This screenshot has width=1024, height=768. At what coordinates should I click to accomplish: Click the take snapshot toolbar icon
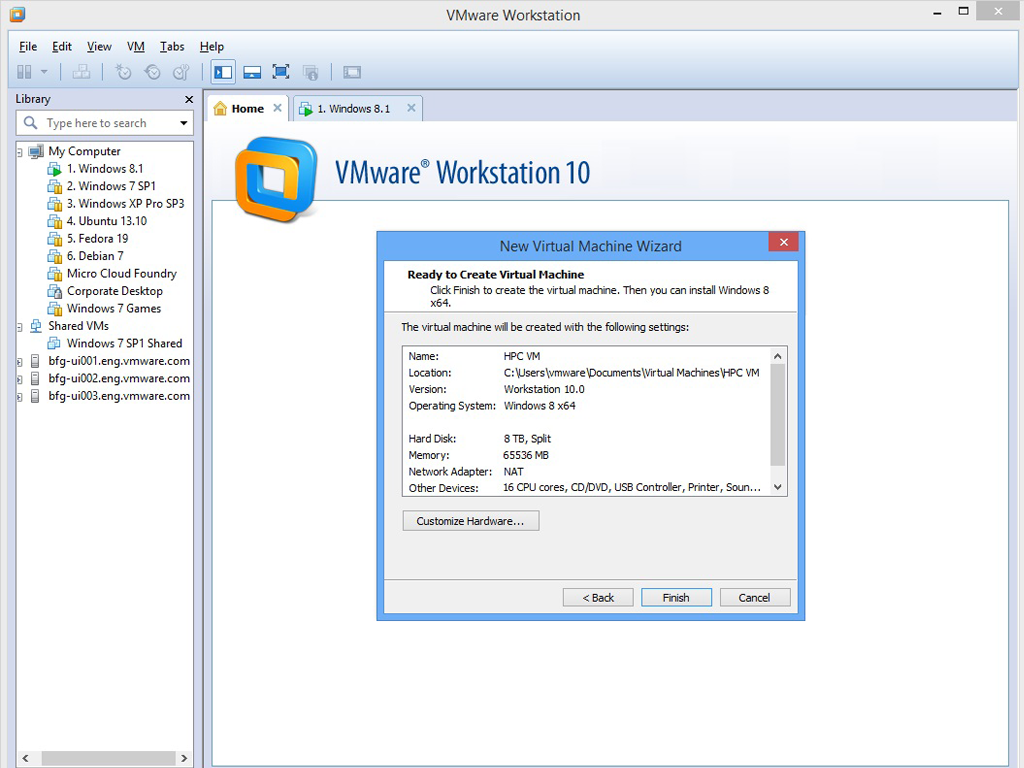(x=123, y=72)
